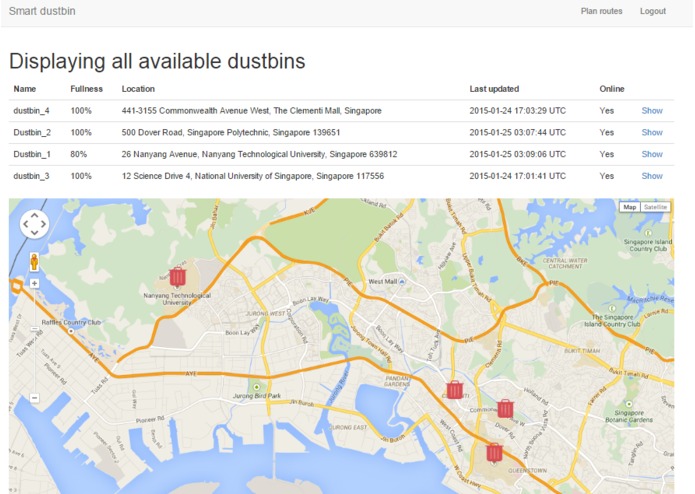The image size is (695, 494).
Task: Show details for Dustbin_1
Action: (652, 154)
